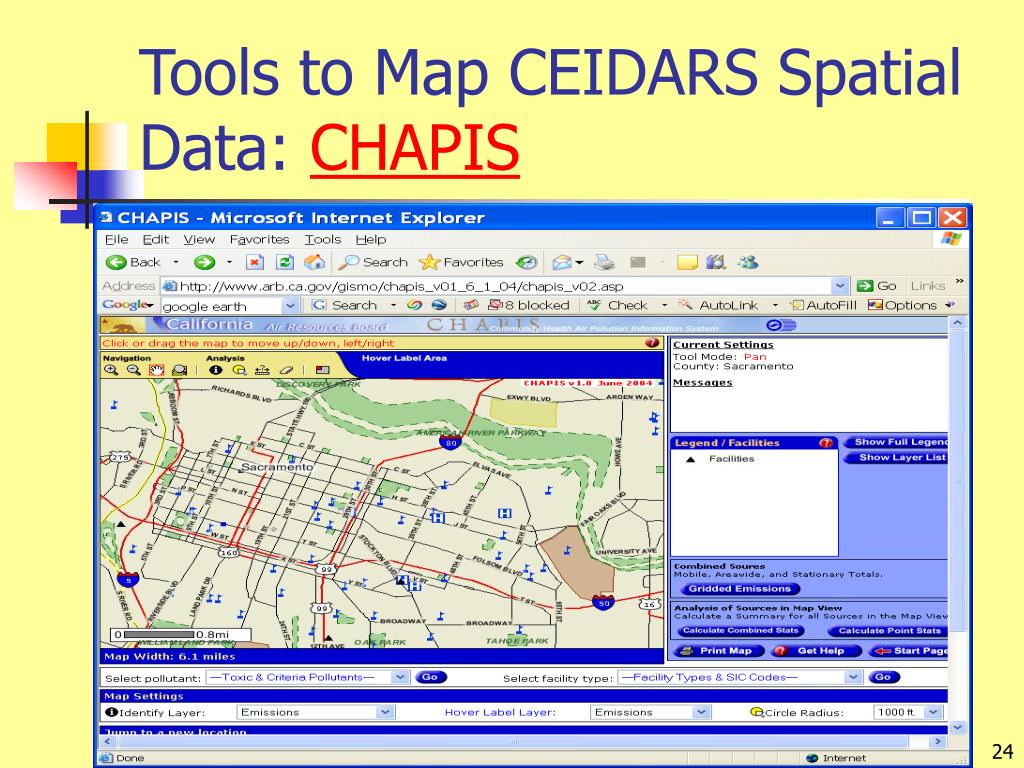Click the Mail envelope icon
The image size is (1024, 768).
coord(562,263)
